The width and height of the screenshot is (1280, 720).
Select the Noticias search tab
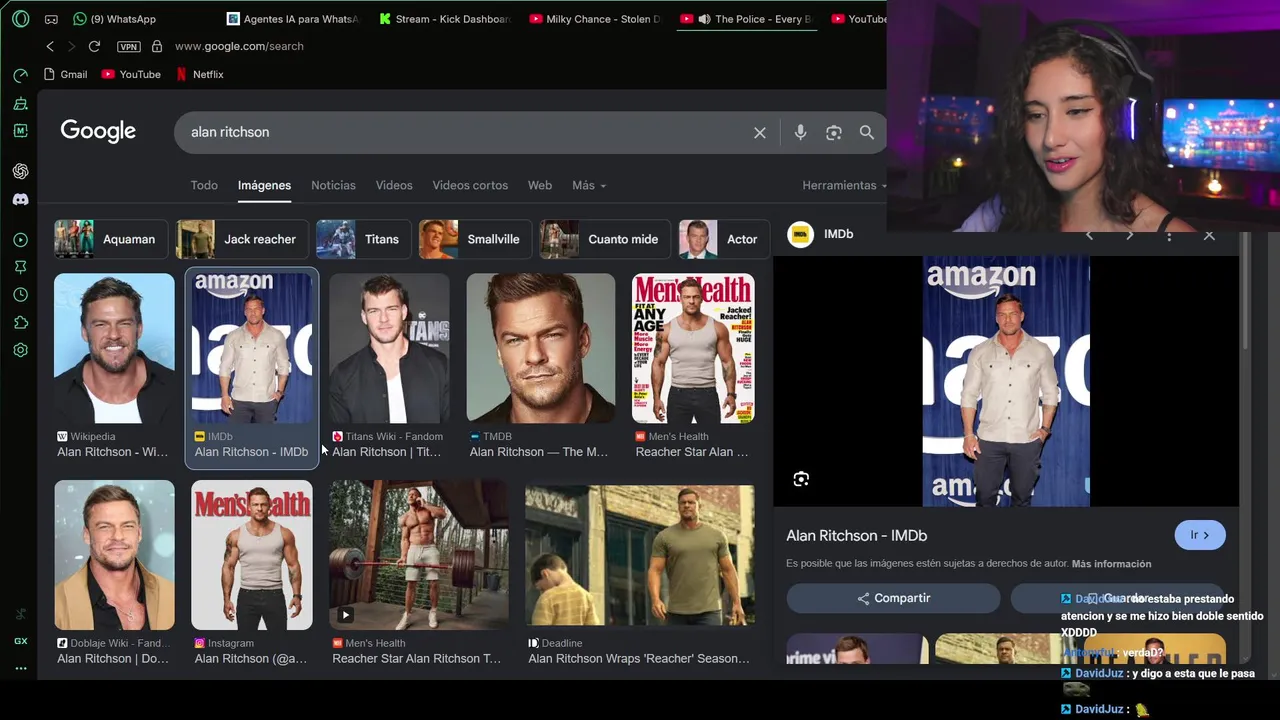(333, 185)
